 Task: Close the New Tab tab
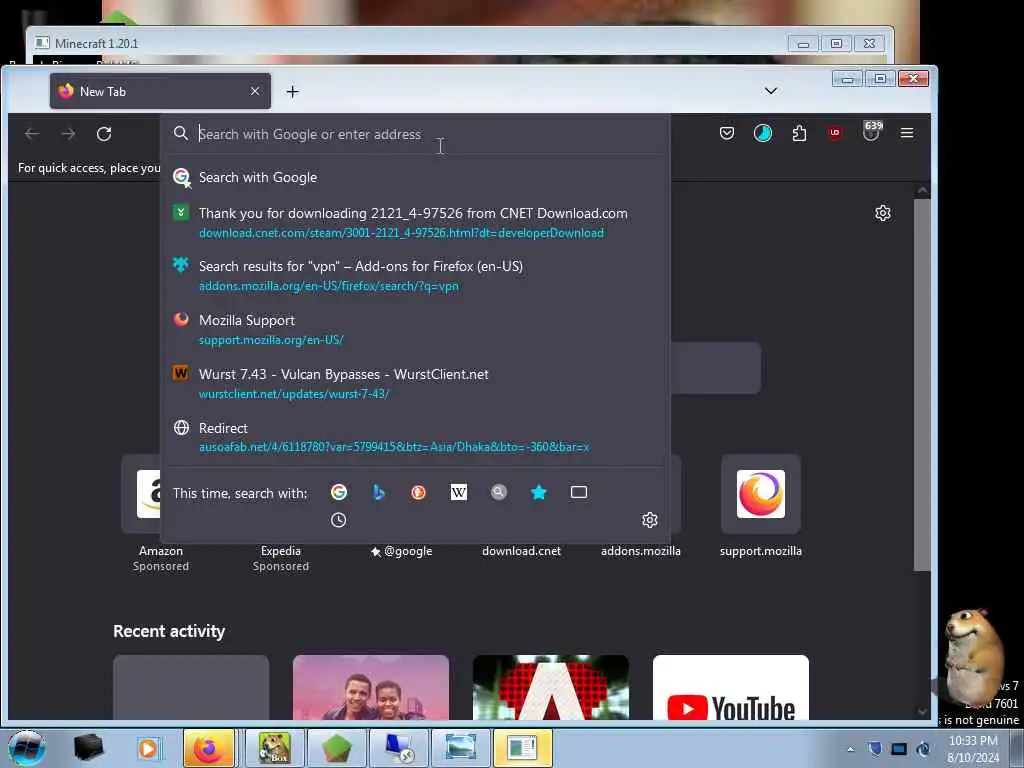[x=255, y=91]
